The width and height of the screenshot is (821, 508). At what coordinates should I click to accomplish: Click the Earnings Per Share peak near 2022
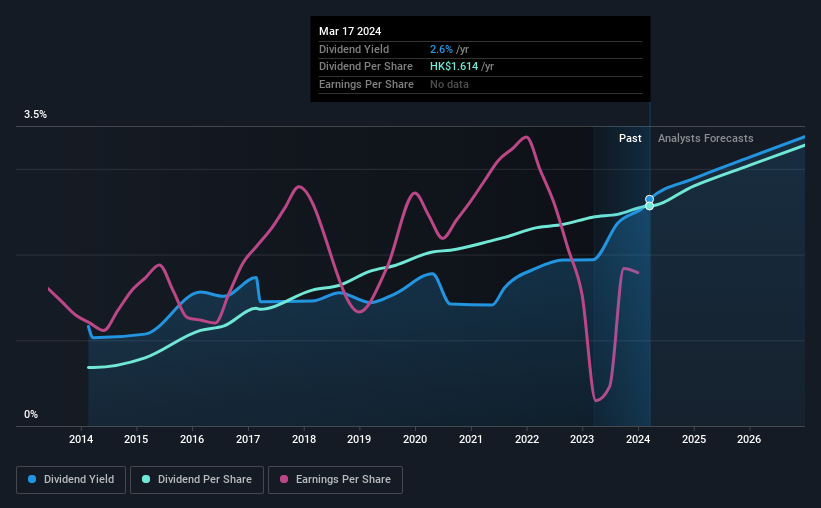(526, 137)
